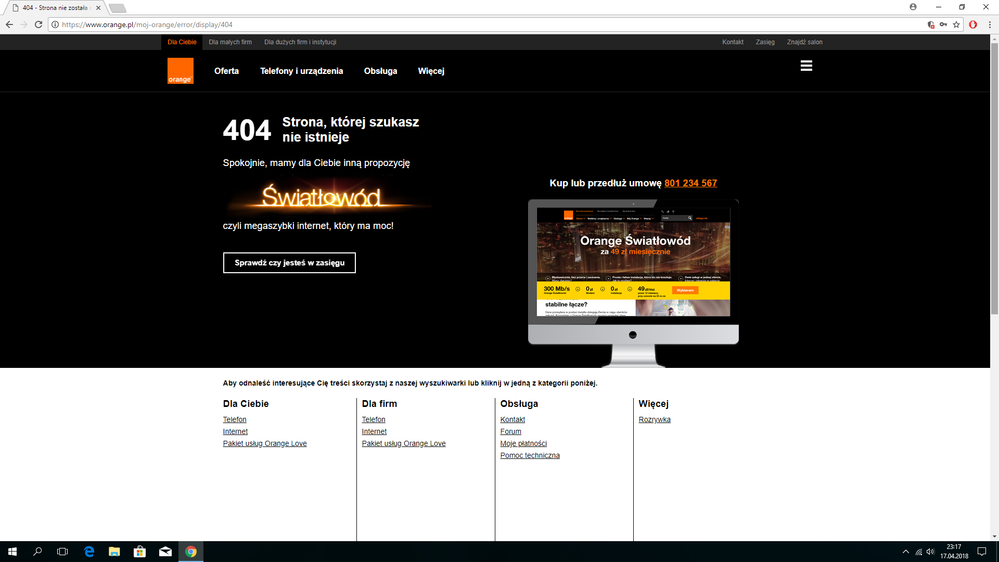Click the Chrome taskbar icon
Image resolution: width=999 pixels, height=562 pixels.
click(190, 552)
